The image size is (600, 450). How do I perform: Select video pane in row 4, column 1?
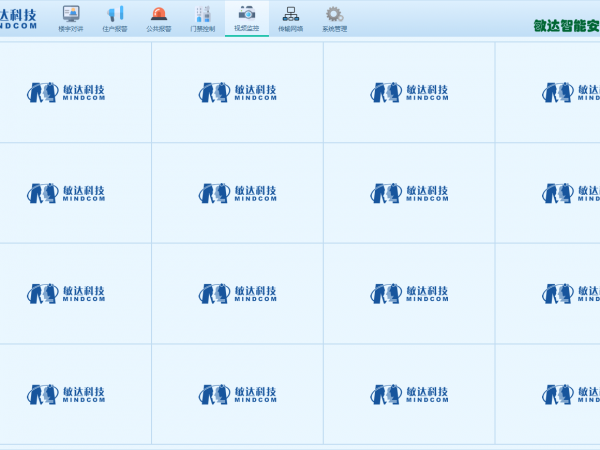[x=75, y=394]
